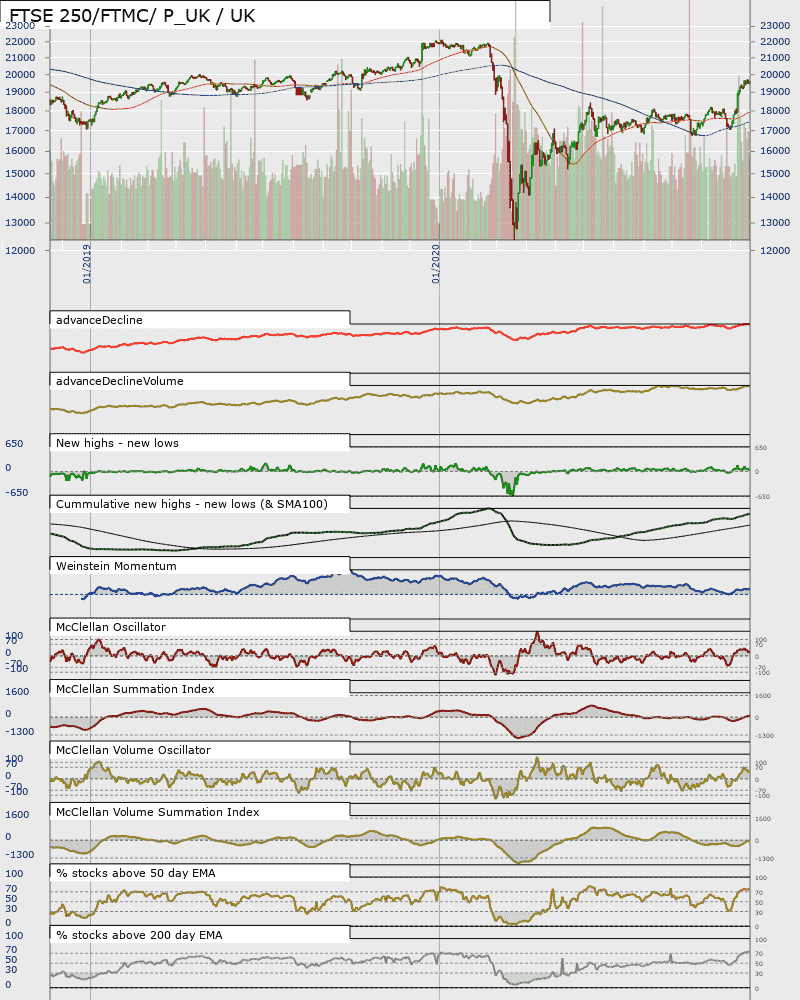The height and width of the screenshot is (1000, 800).
Task: Click left -1300 label of Volume Summation Index
Action: coord(20,855)
